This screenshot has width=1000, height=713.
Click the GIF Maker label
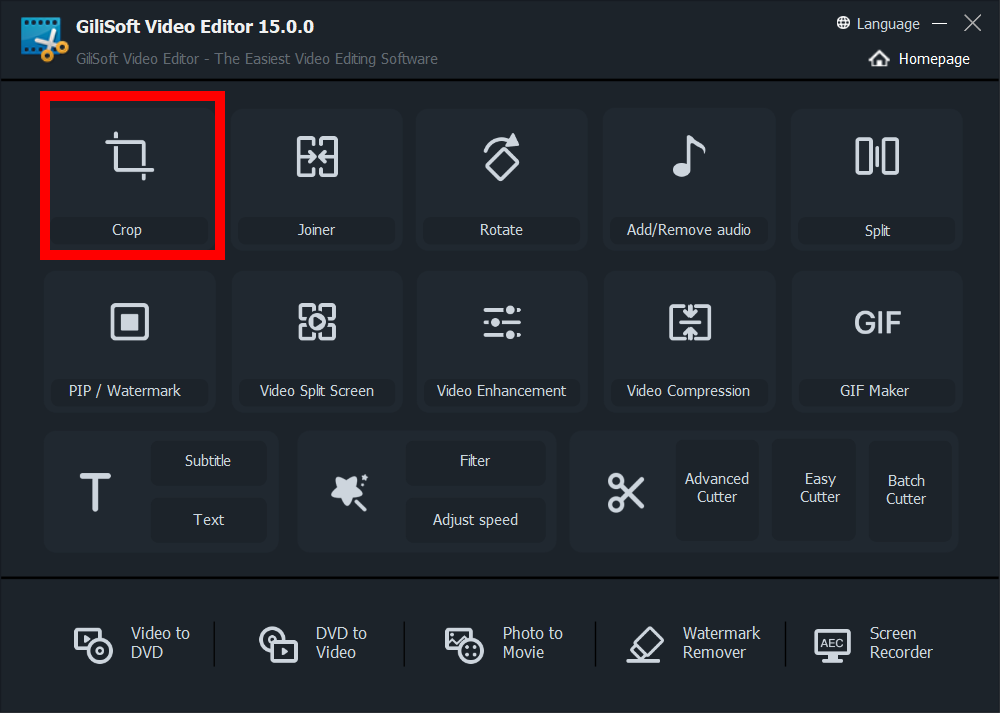(x=874, y=391)
